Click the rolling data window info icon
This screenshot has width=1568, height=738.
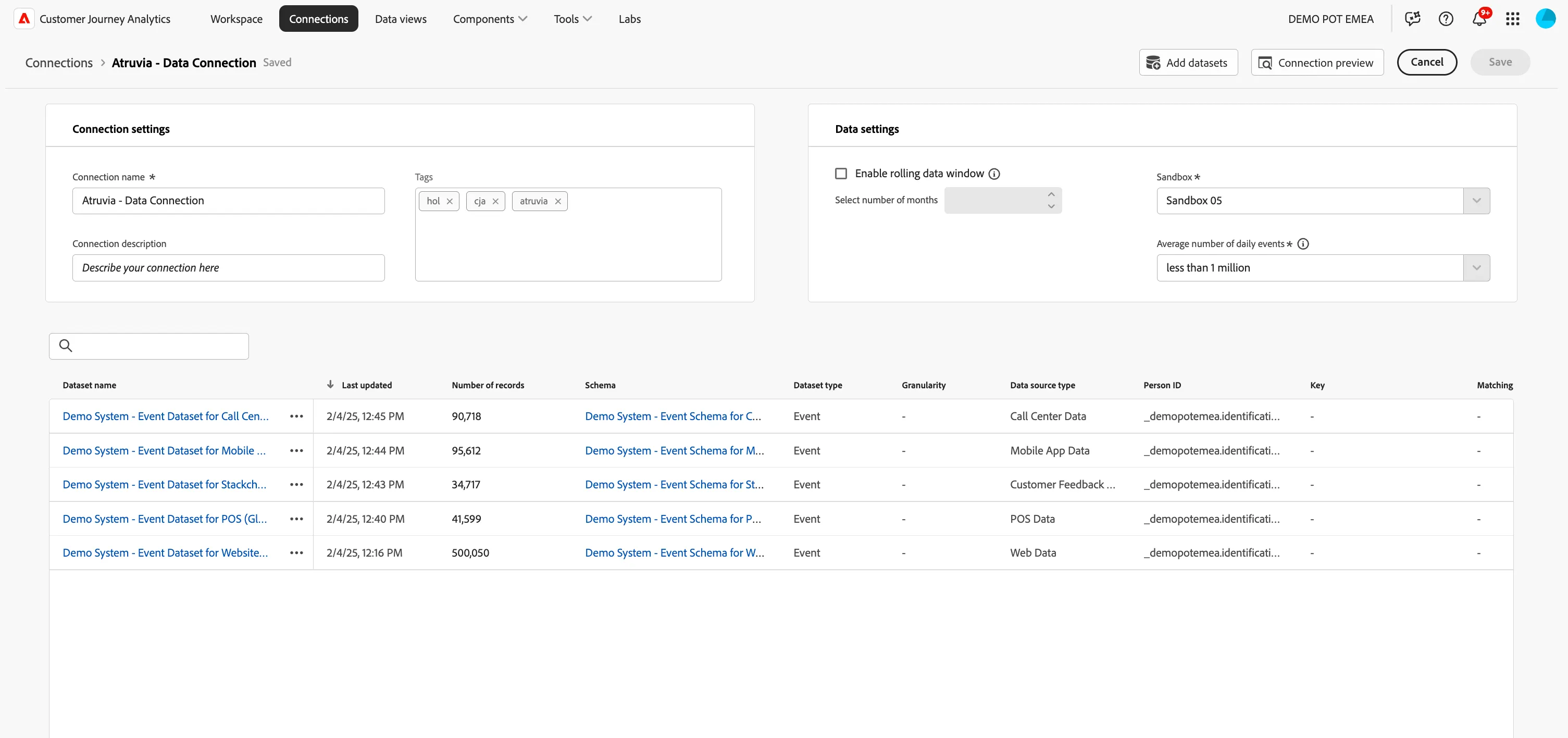tap(994, 174)
